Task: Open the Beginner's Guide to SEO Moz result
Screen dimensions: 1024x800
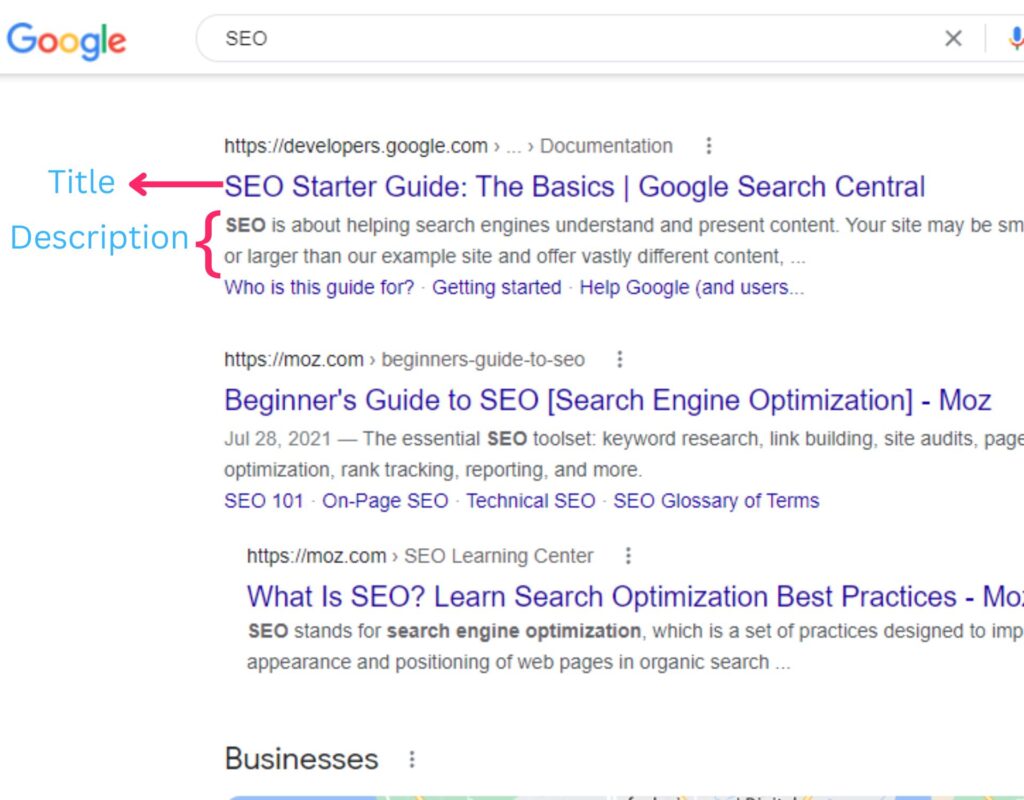Action: pos(607,399)
